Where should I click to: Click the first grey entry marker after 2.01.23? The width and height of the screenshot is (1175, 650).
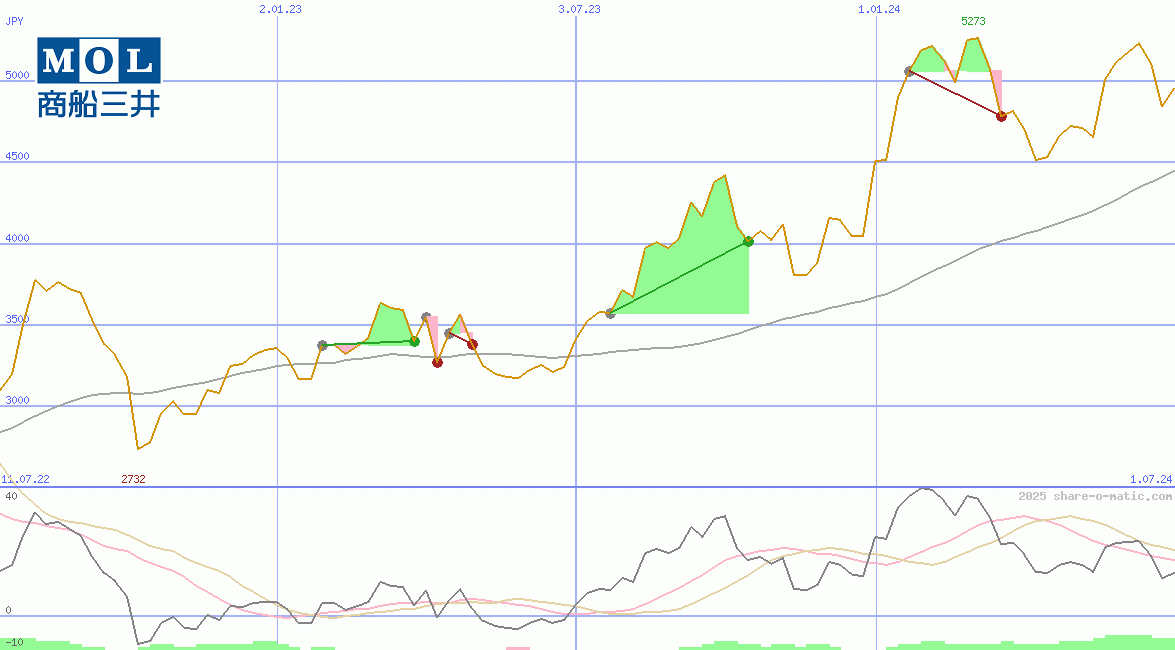click(322, 346)
